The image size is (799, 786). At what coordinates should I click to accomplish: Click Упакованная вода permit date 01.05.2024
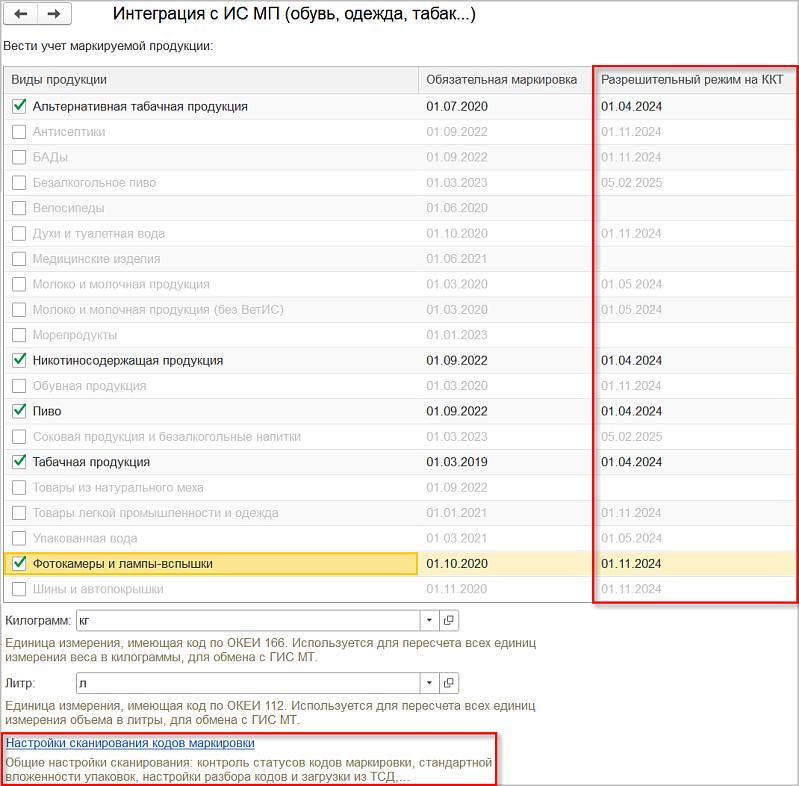pos(631,538)
